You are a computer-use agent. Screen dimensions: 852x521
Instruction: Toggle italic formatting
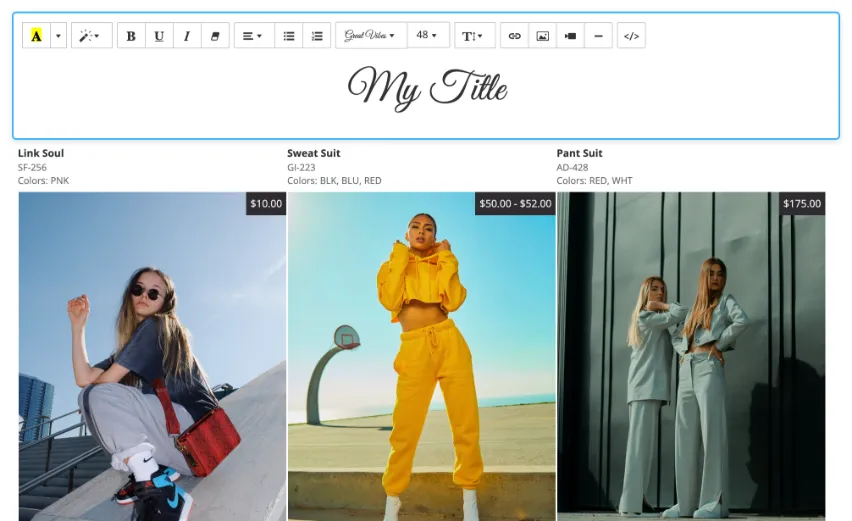[x=187, y=36]
